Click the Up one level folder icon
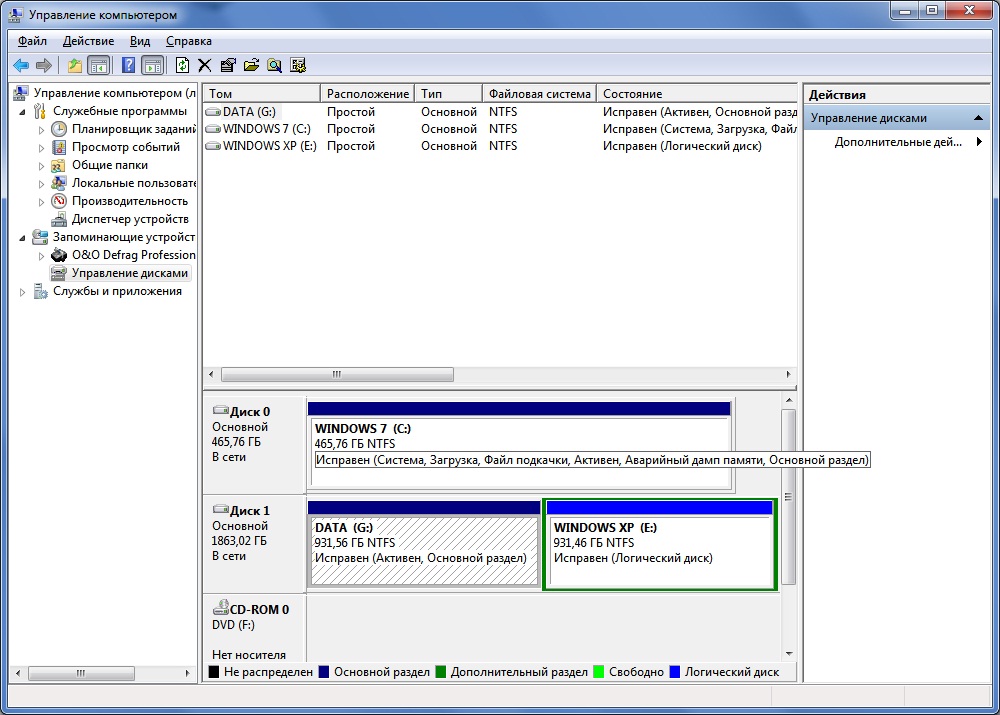 75,65
